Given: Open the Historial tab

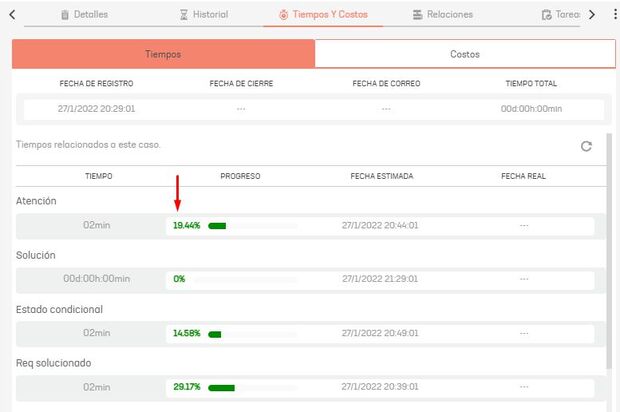Looking at the screenshot, I should tap(204, 15).
